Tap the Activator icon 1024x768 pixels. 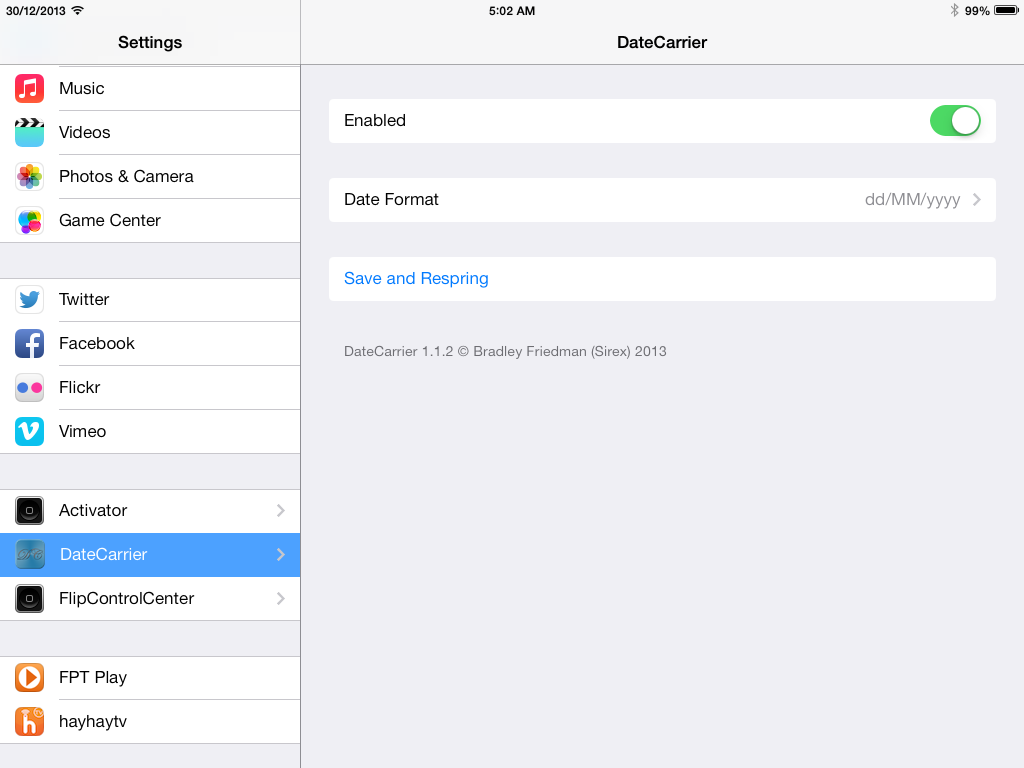[x=29, y=511]
